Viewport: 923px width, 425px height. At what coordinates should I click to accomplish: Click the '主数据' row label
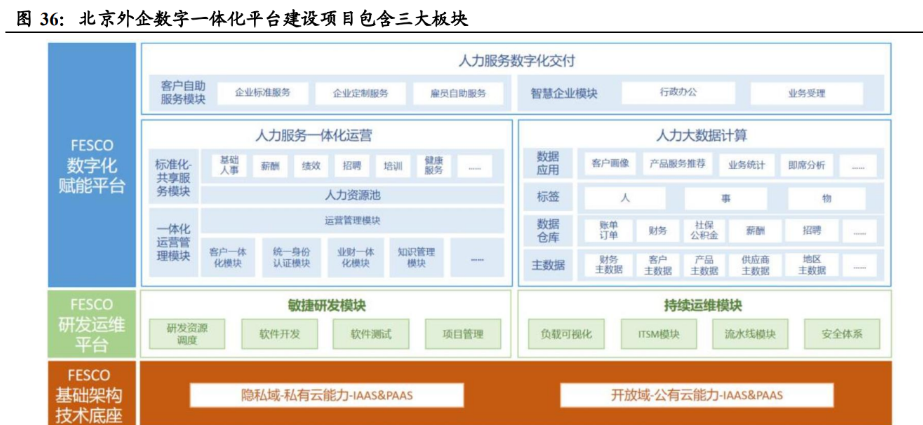point(547,265)
